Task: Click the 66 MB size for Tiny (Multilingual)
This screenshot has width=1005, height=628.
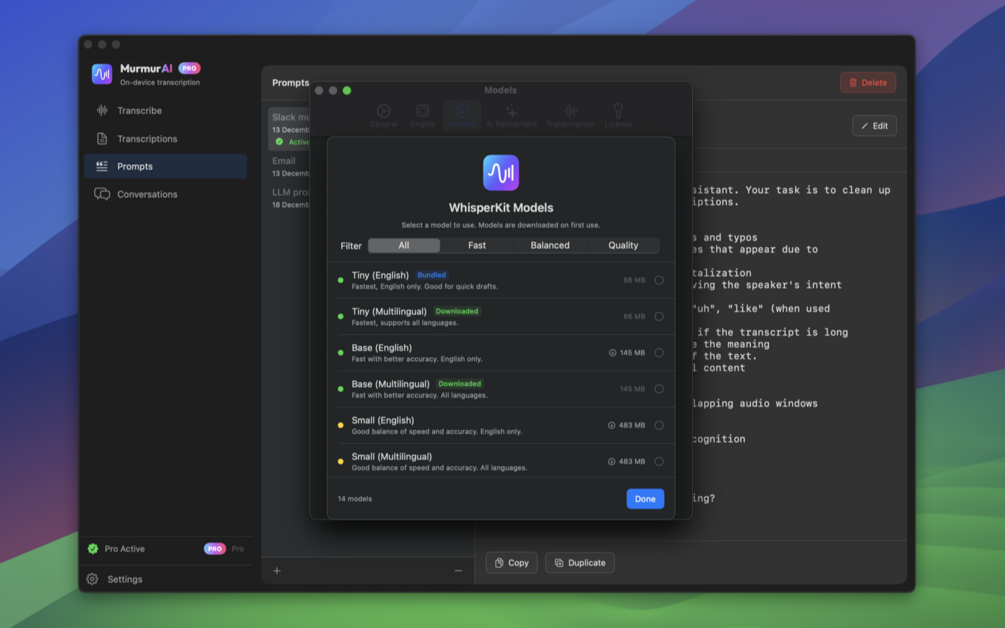Action: 634,317
